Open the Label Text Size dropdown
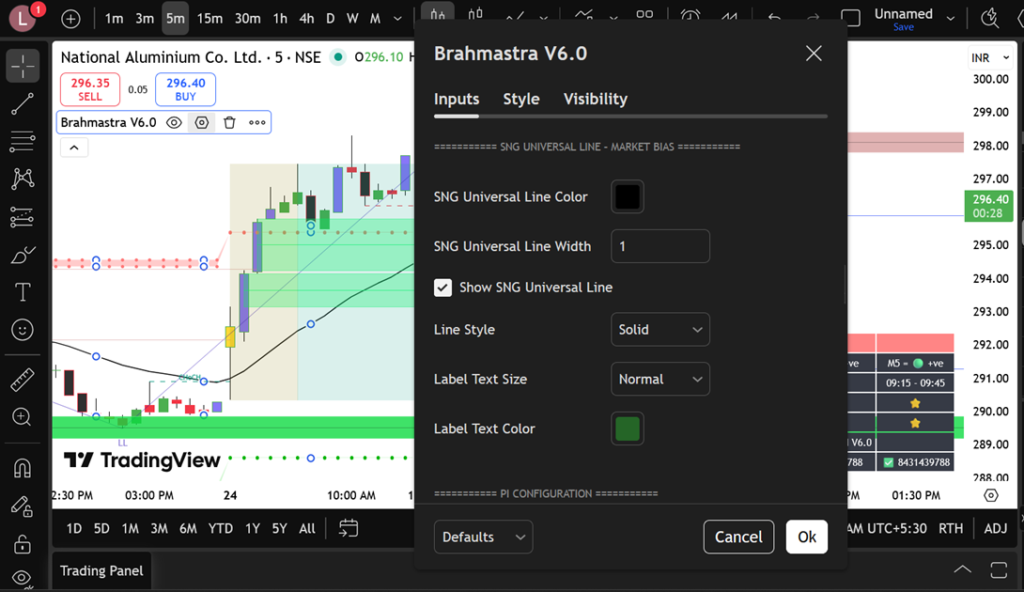This screenshot has width=1024, height=592. [x=659, y=379]
